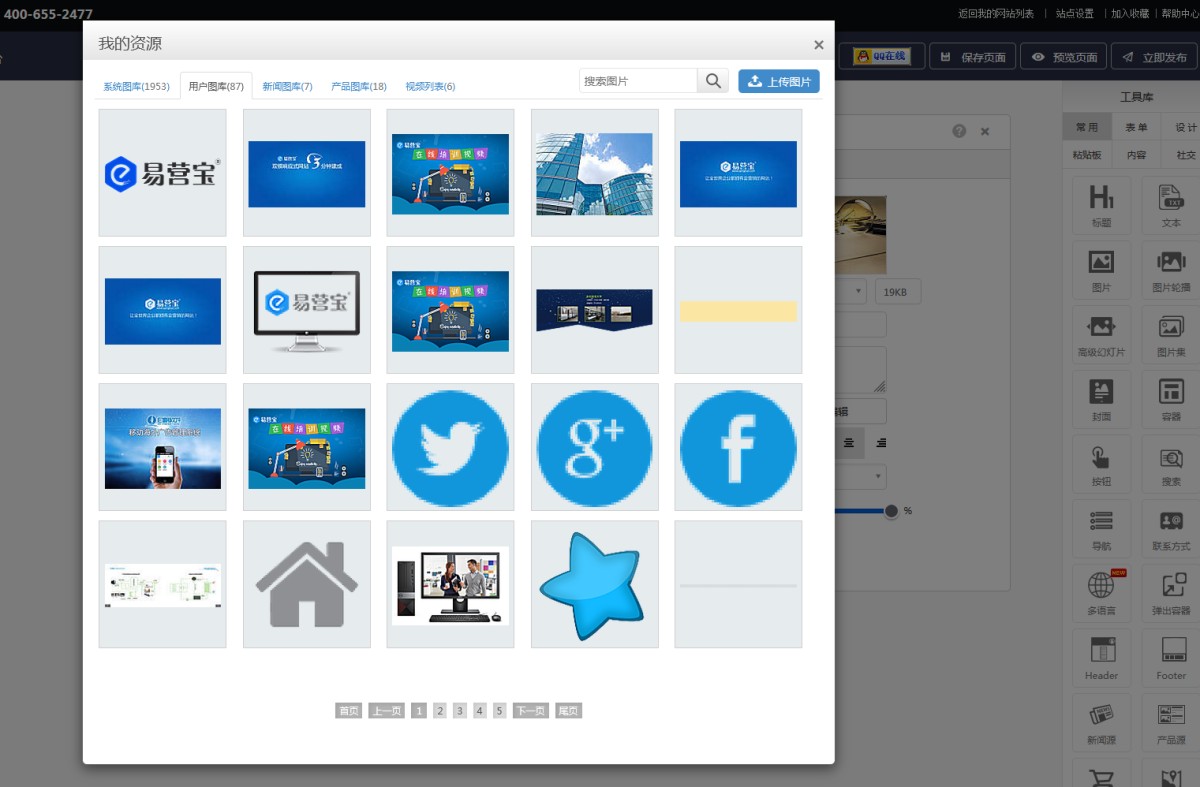Select the 图片集 gallery tool
The width and height of the screenshot is (1200, 787).
tap(1171, 335)
